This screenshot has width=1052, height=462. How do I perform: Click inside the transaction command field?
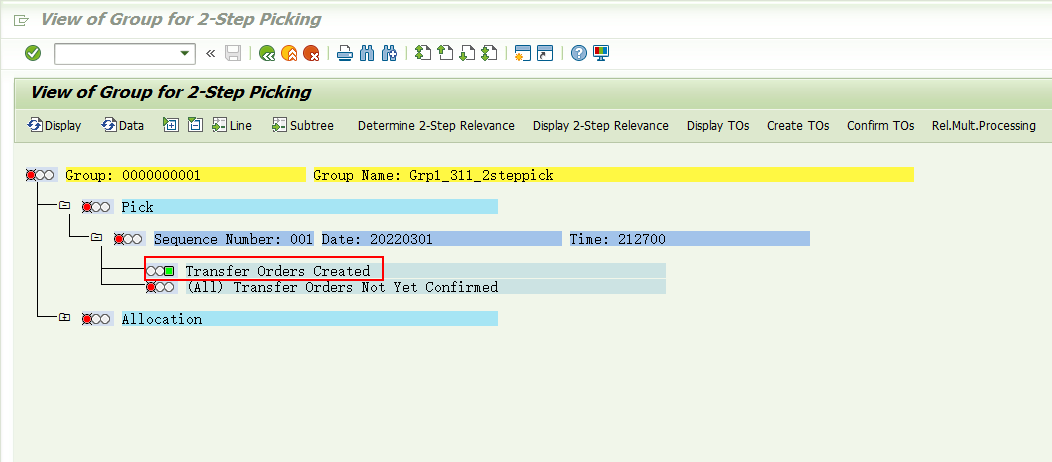point(116,54)
